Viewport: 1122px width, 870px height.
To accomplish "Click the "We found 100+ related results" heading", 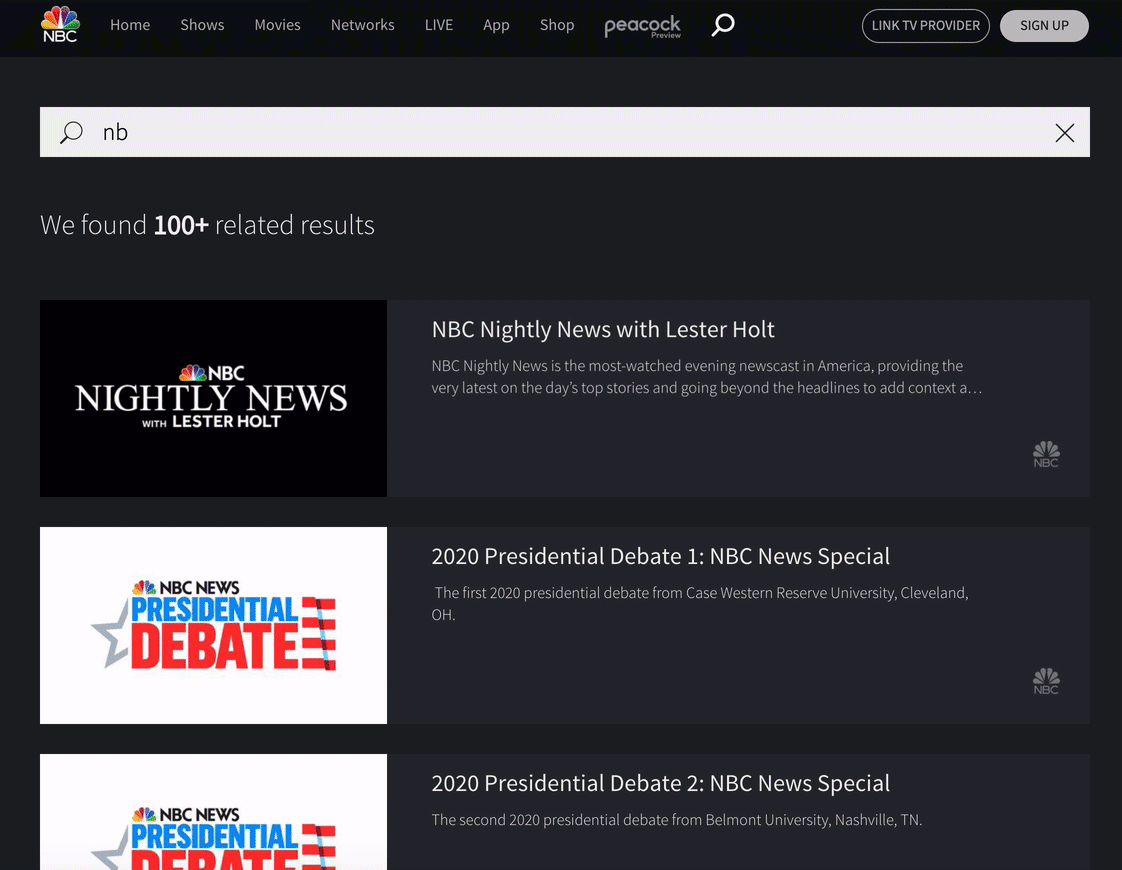I will (x=208, y=225).
